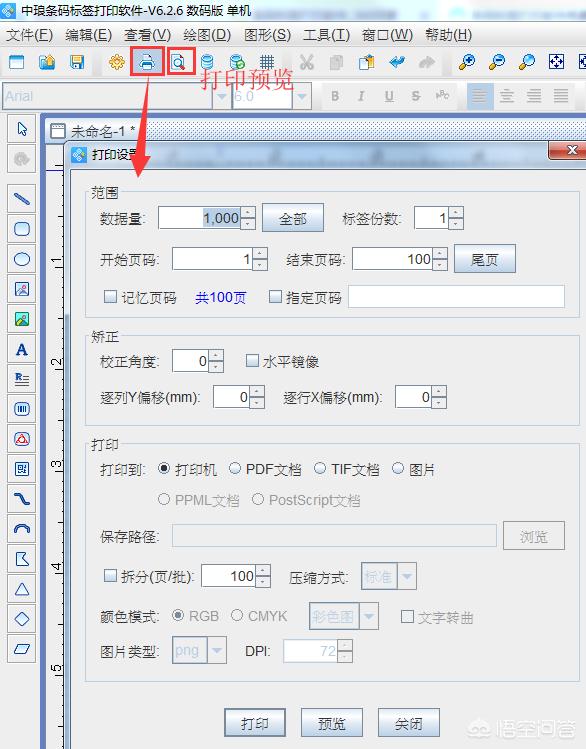This screenshot has width=586, height=749.
Task: Expand the font name dropdown
Action: [222, 96]
